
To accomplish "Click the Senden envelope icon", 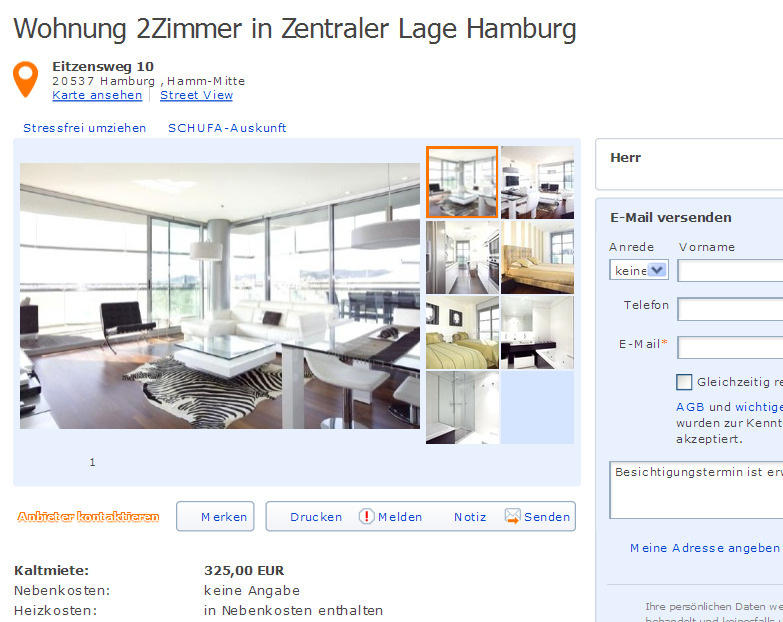I will pyautogui.click(x=512, y=516).
